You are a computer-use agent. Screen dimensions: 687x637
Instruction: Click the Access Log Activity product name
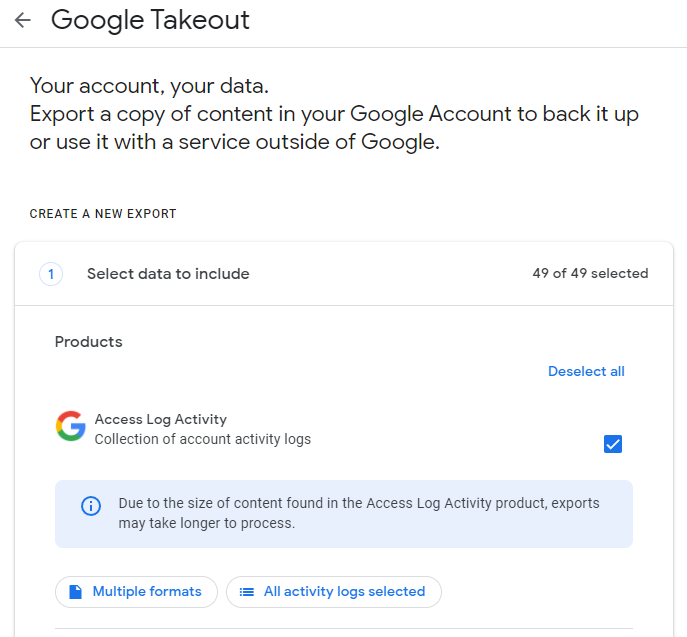coord(160,419)
